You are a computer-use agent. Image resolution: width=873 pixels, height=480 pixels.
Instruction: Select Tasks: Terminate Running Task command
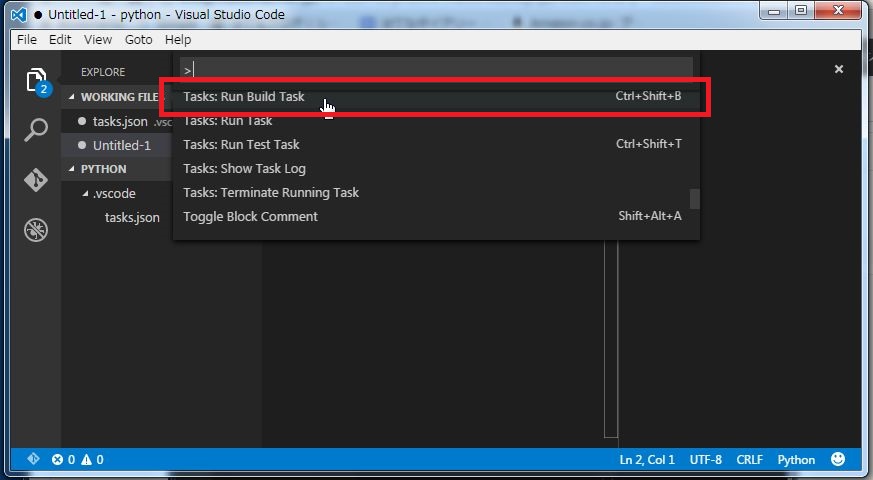436,192
